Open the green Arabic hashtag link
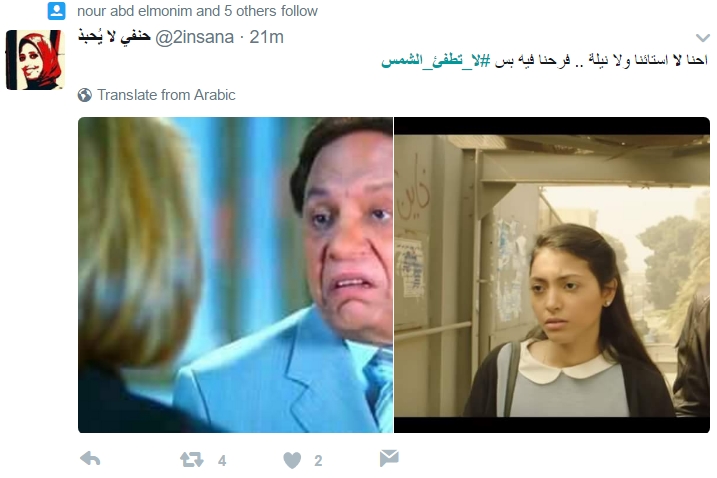Screen dimensions: 717x478 436,59
